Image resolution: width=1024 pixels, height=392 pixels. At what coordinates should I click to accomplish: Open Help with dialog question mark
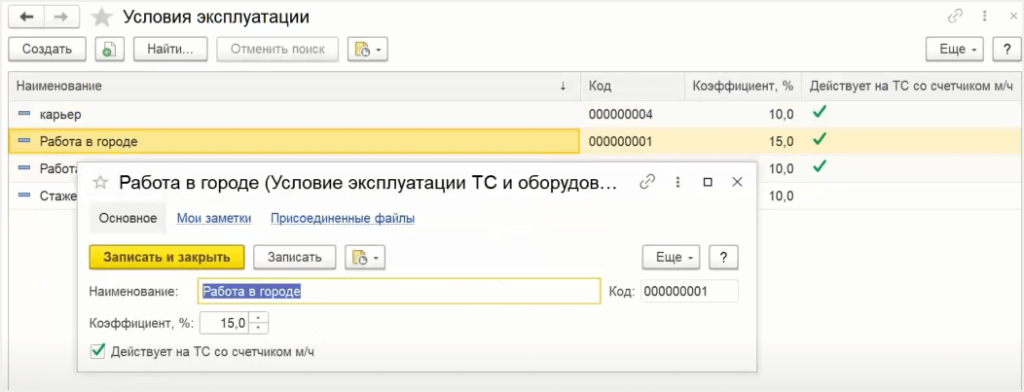coord(724,257)
